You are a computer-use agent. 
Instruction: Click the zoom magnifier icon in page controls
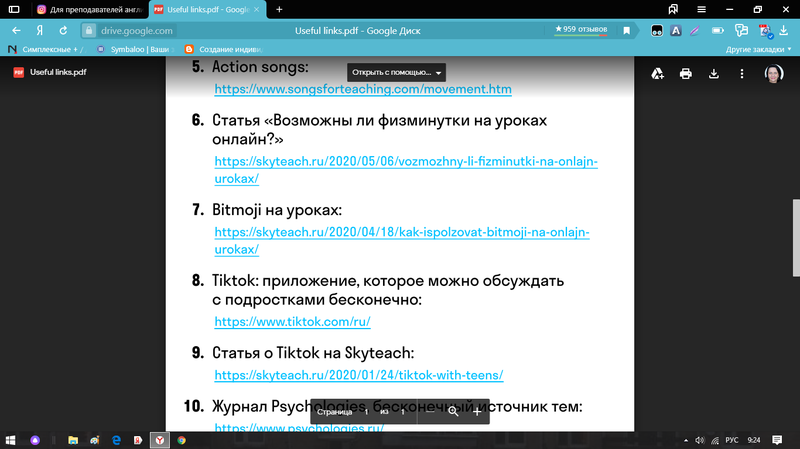(x=453, y=411)
